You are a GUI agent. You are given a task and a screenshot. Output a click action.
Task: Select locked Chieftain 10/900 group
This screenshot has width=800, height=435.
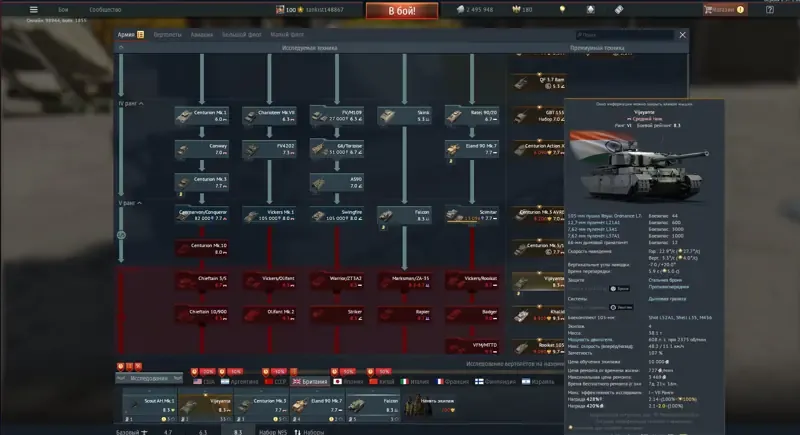(202, 315)
